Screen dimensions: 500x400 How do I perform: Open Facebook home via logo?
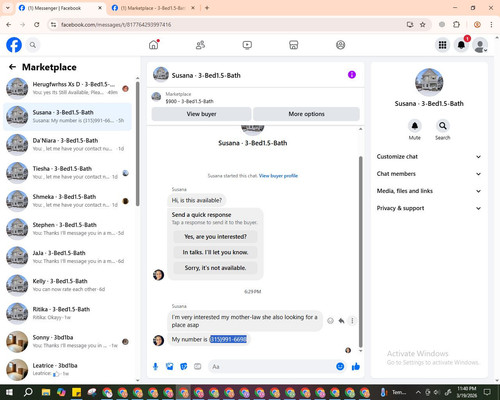pyautogui.click(x=14, y=45)
